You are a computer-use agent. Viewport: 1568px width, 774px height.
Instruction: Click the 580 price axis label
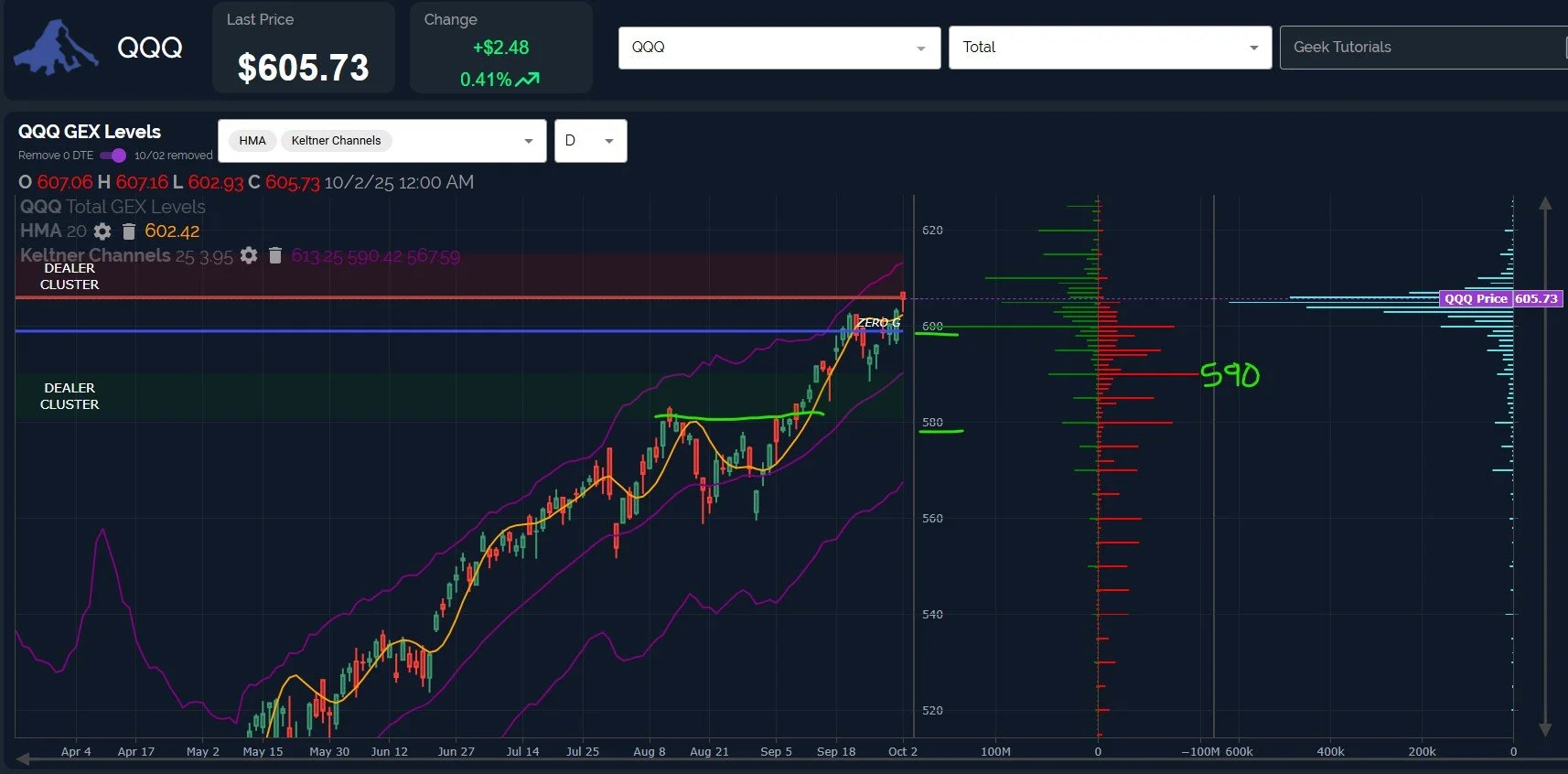click(x=932, y=423)
